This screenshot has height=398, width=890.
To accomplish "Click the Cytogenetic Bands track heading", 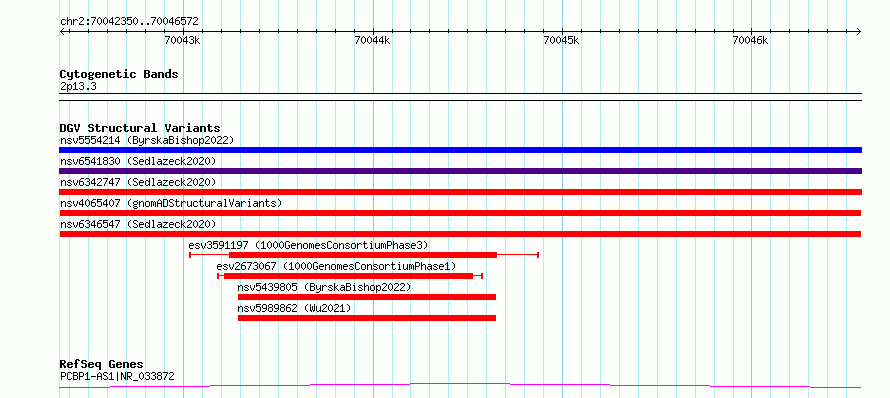I will (x=119, y=74).
